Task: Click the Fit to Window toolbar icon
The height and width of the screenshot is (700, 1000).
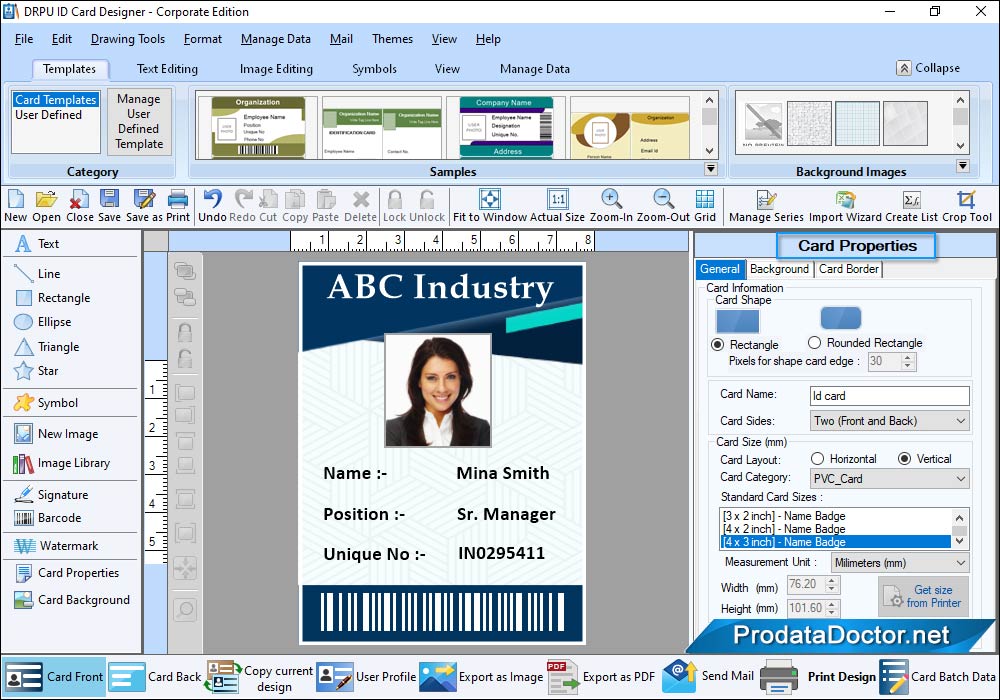Action: [489, 200]
